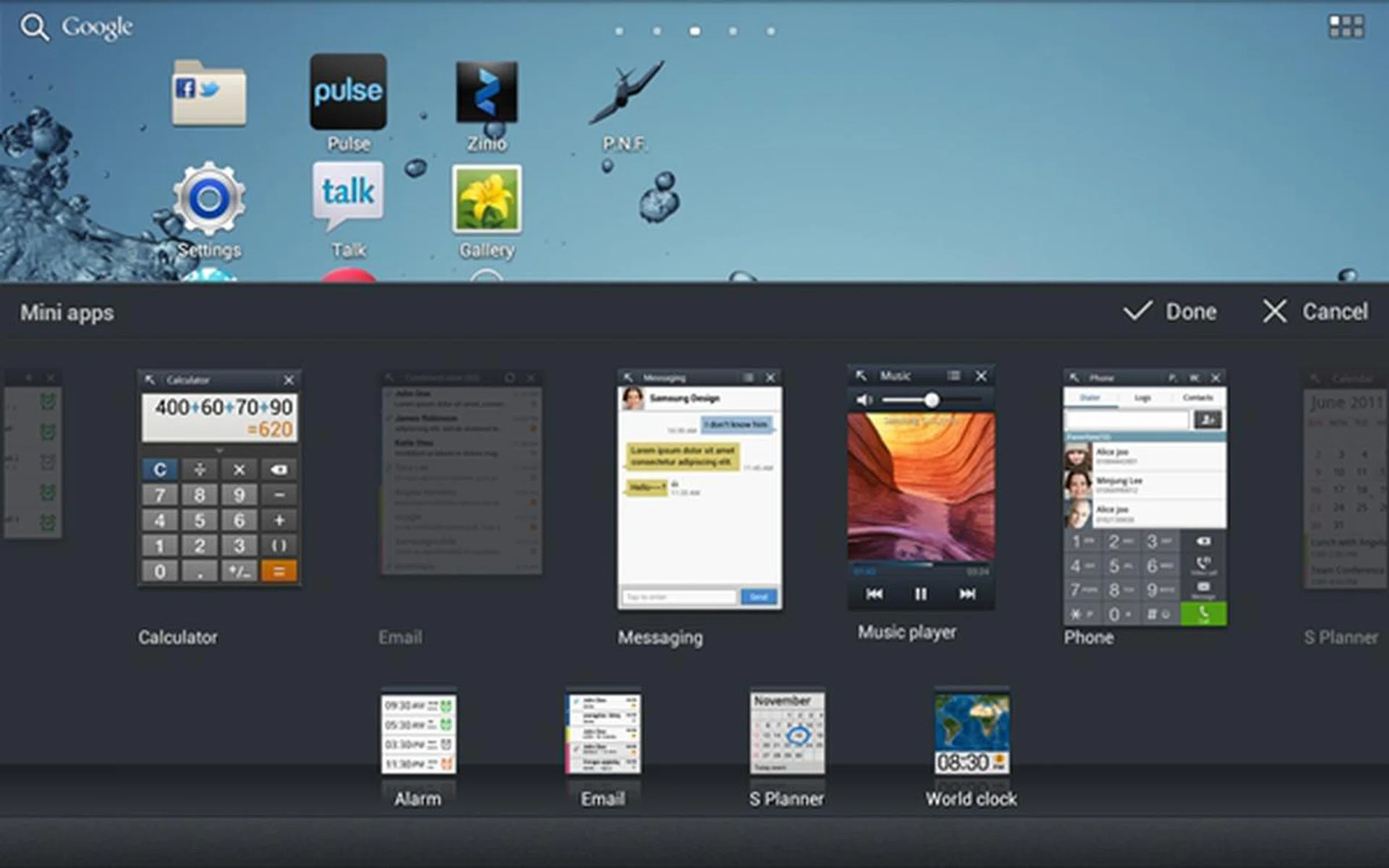Open the Facebook Twitter folder

pos(209,93)
